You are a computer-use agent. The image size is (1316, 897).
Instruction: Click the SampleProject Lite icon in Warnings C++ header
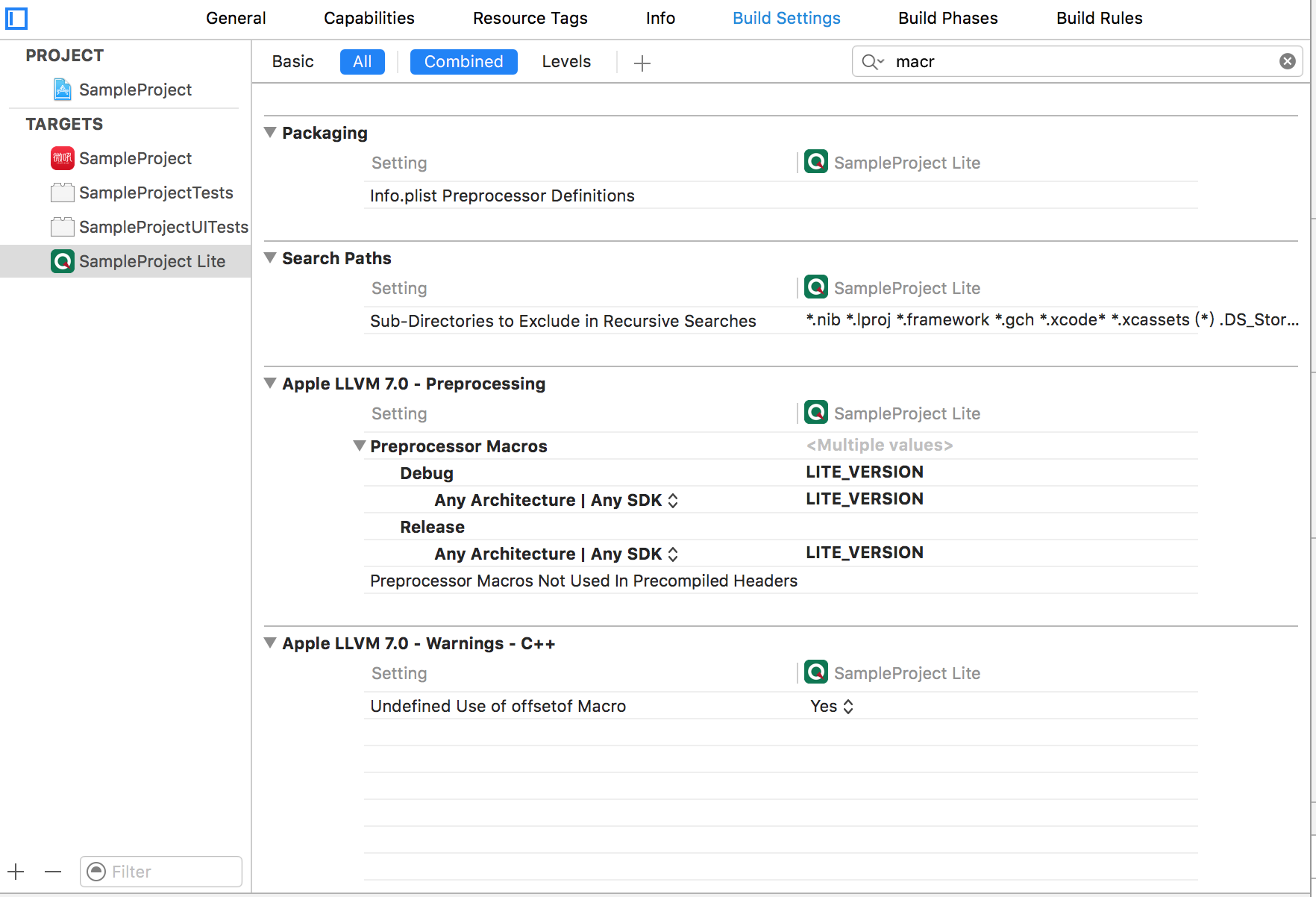point(816,672)
